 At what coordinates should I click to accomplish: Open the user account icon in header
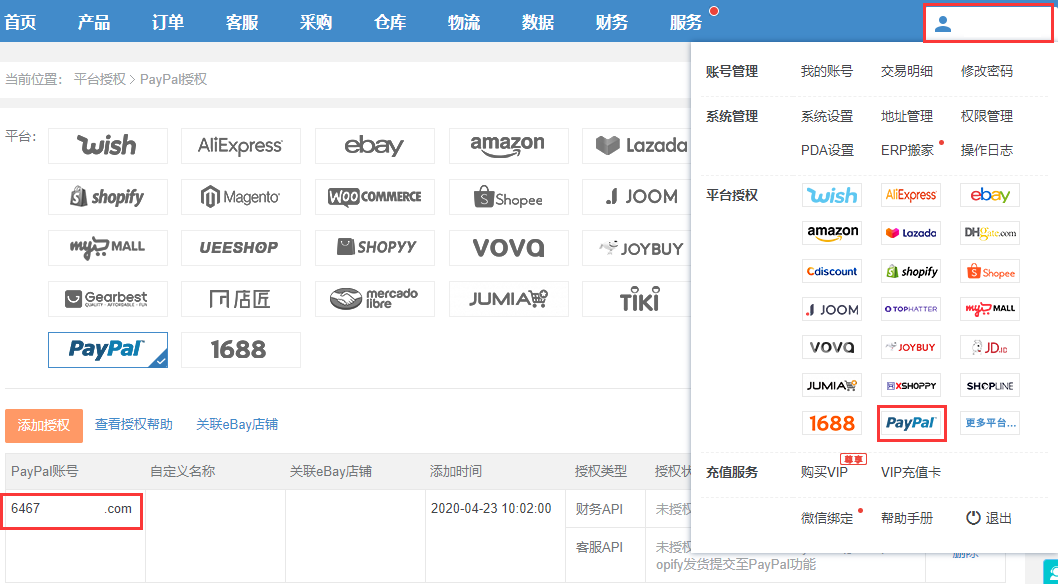943,25
